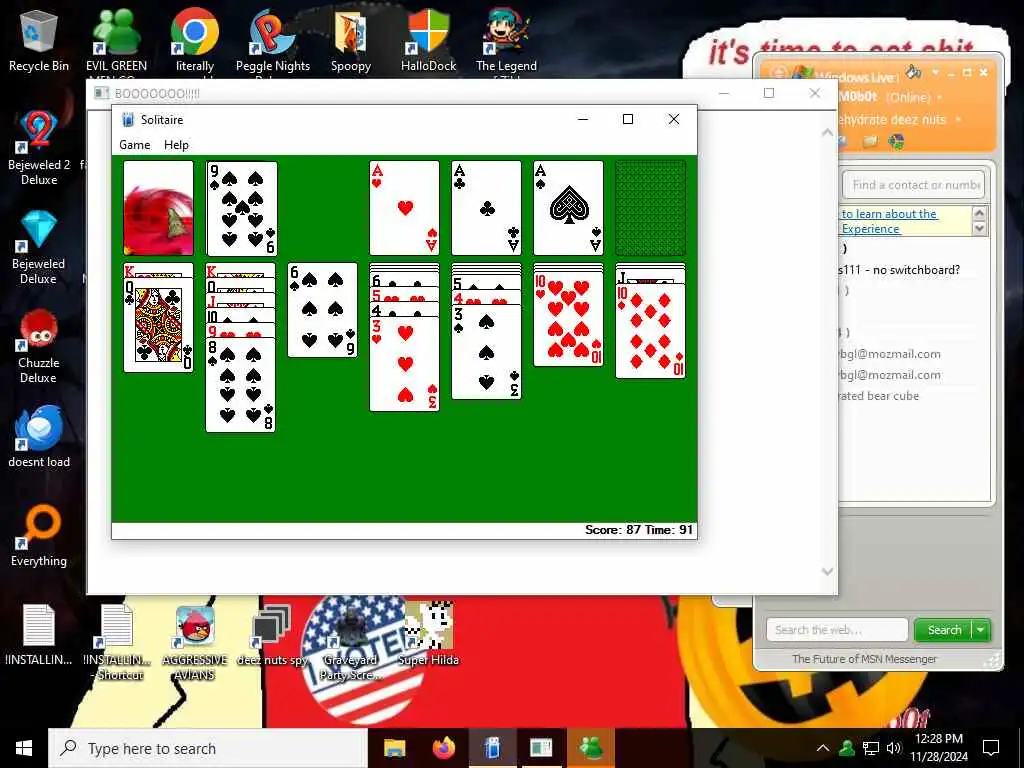Image resolution: width=1024 pixels, height=768 pixels.
Task: Open the Spoopy folder icon
Action: click(x=351, y=40)
